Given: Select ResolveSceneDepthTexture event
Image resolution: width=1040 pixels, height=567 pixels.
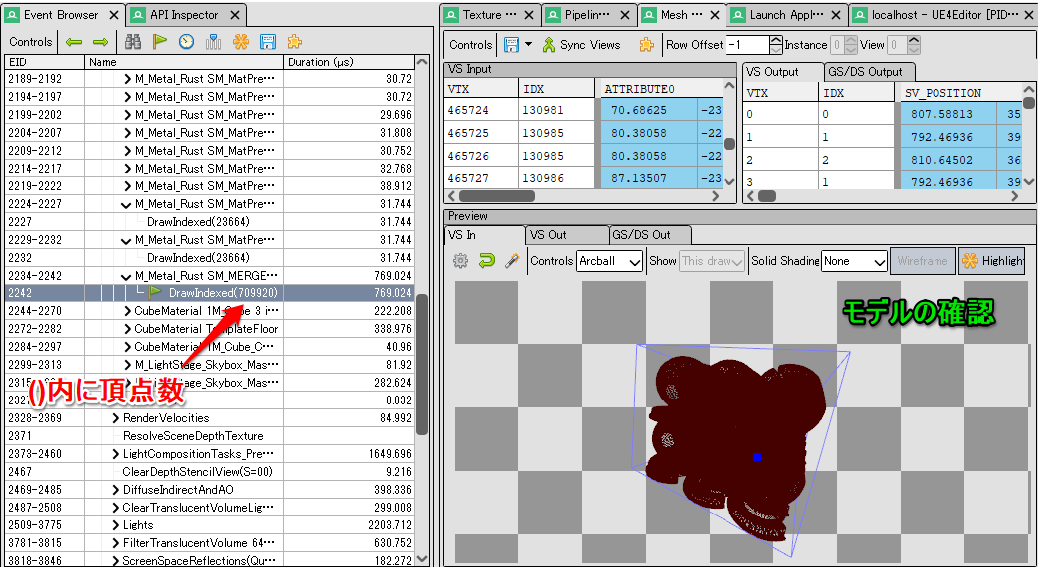Looking at the screenshot, I should (x=210, y=436).
